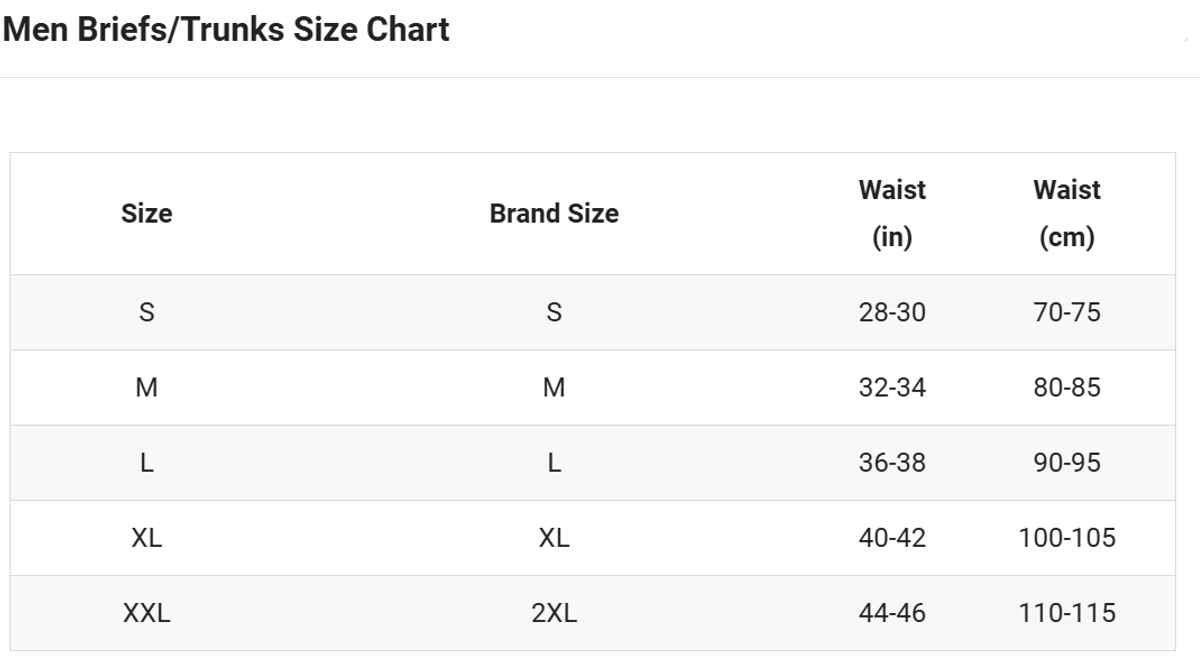Select the 28-30 waist inches value
1200x672 pixels.
[x=892, y=312]
